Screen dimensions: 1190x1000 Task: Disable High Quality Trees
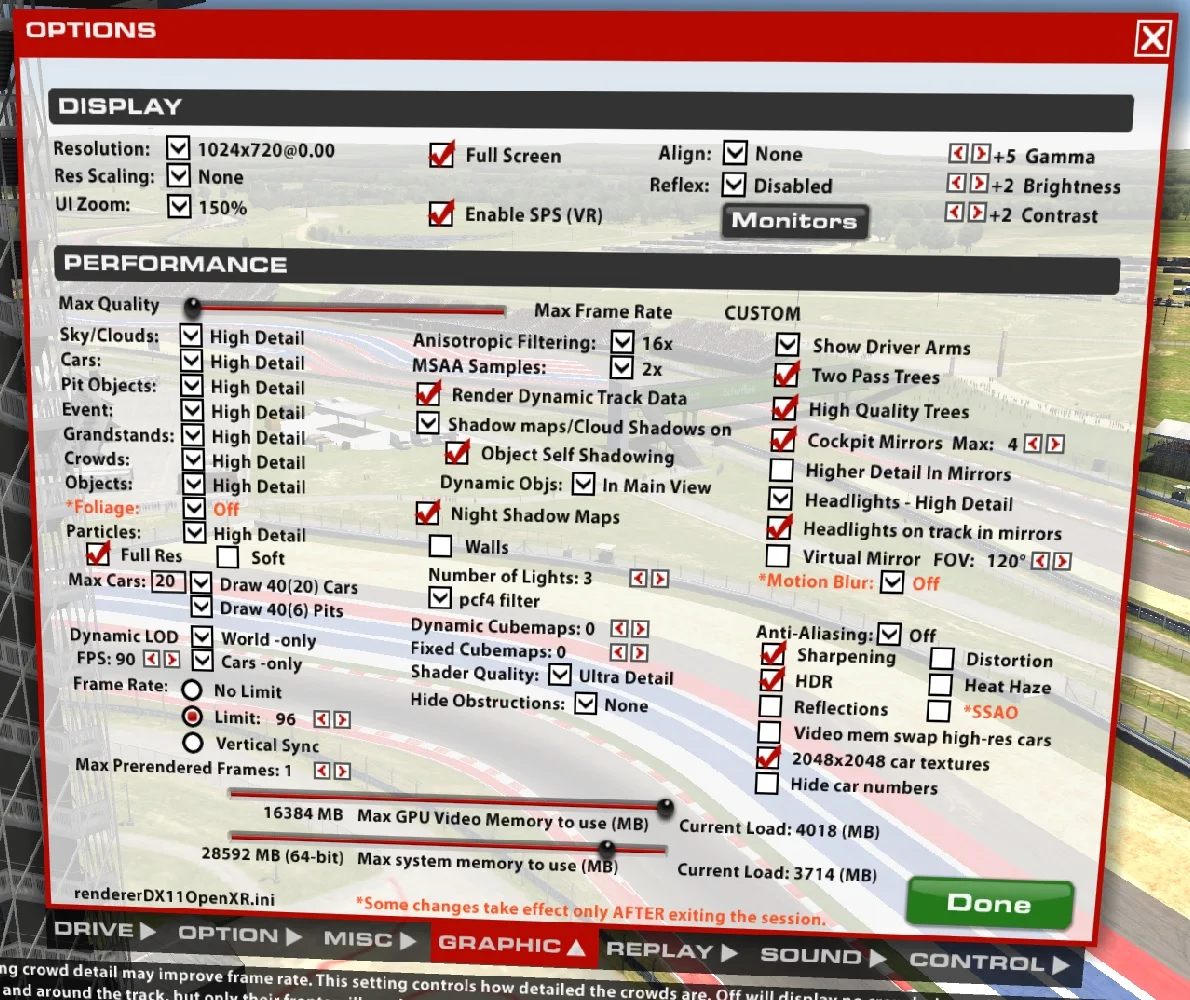point(784,408)
